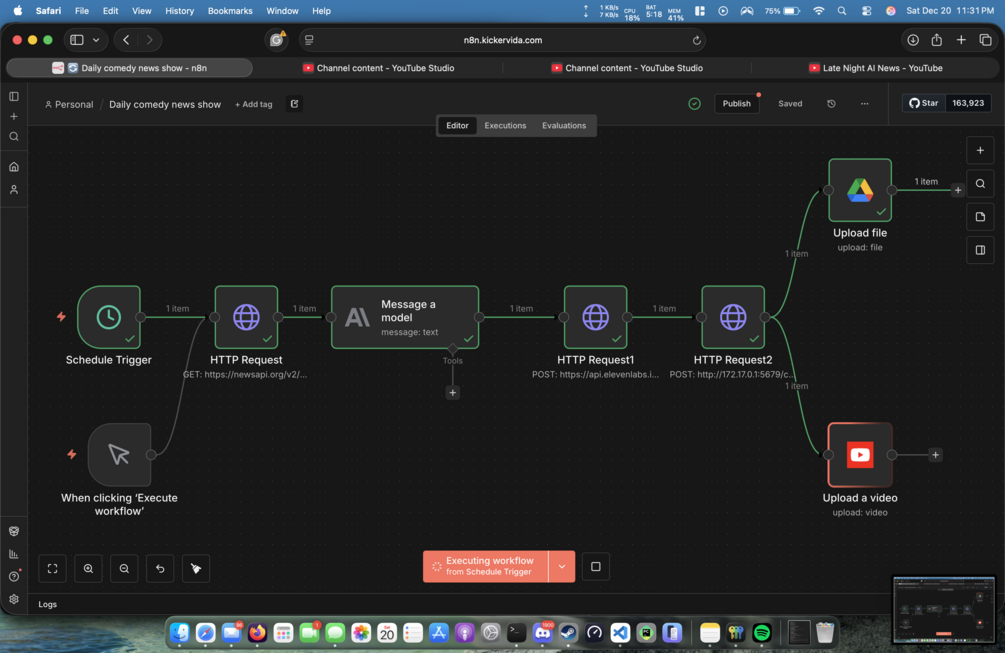Open n8n Settings gear
Image resolution: width=1005 pixels, height=653 pixels.
[14, 599]
